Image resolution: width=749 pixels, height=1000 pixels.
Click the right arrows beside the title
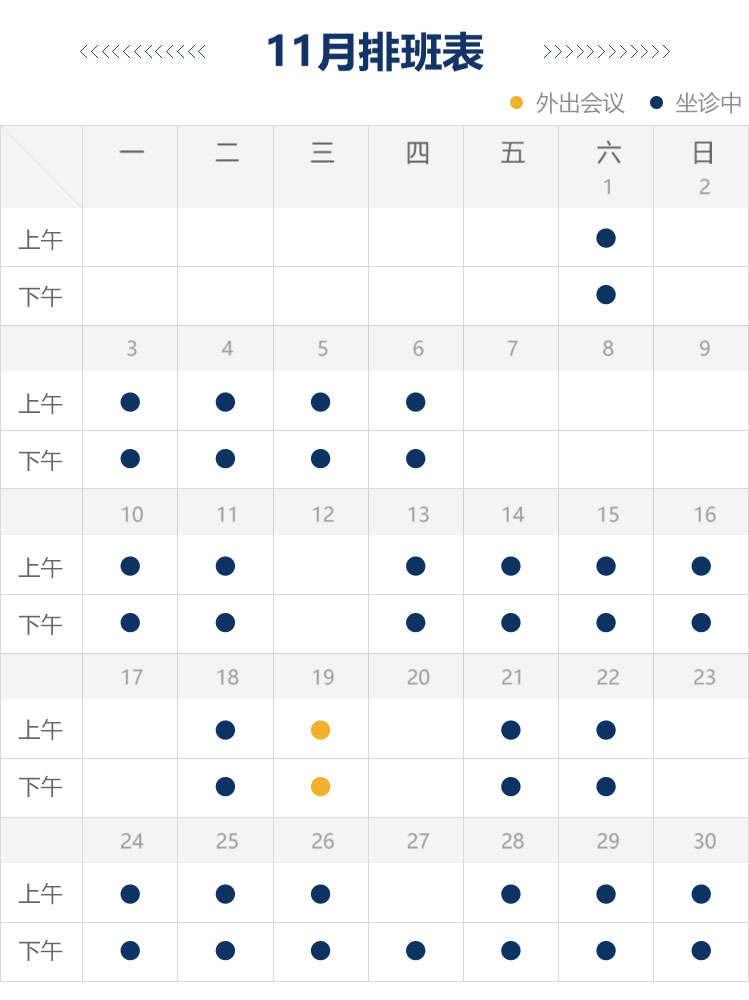(606, 52)
